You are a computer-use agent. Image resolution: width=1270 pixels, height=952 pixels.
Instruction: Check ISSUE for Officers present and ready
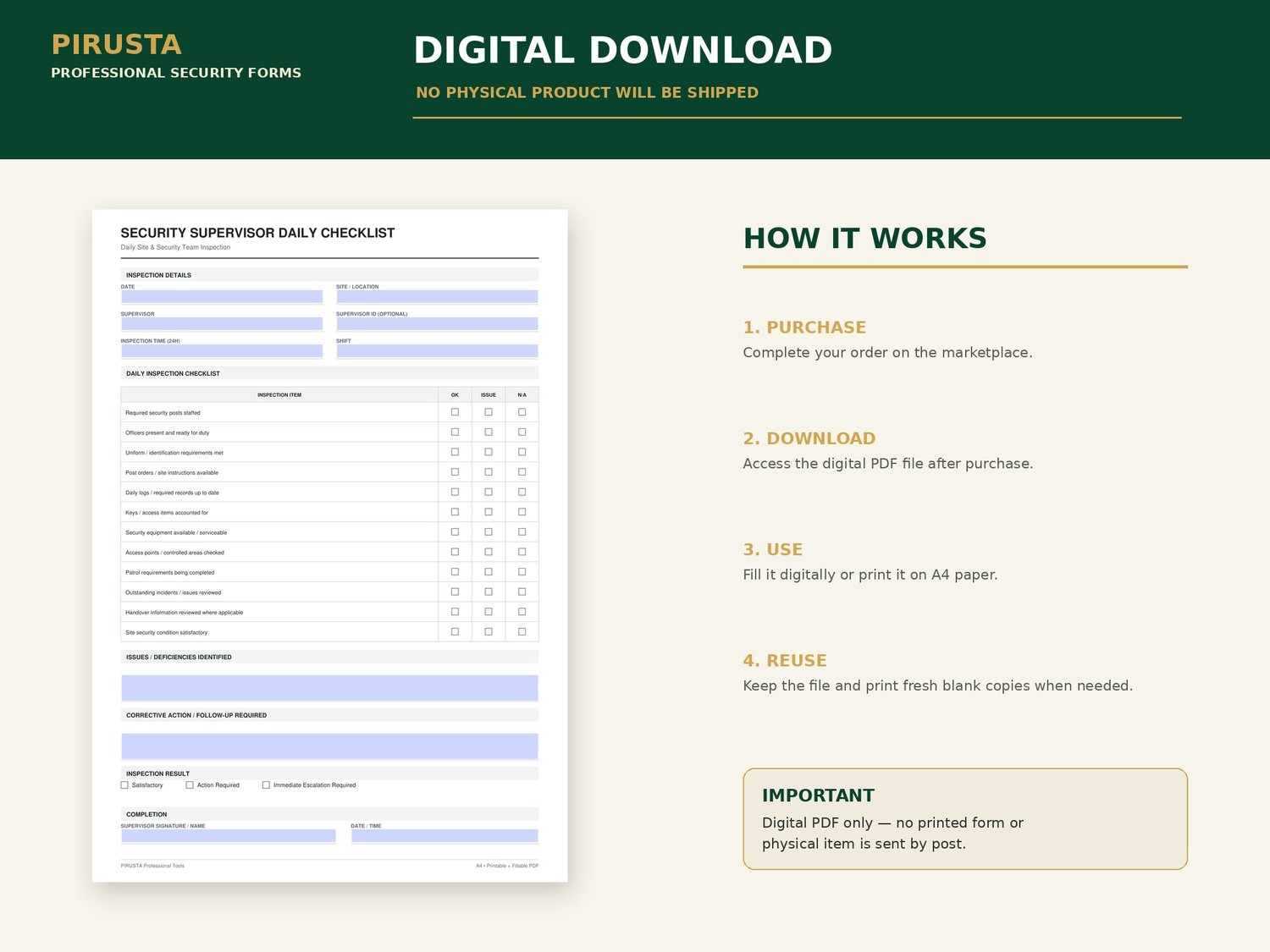click(x=489, y=432)
